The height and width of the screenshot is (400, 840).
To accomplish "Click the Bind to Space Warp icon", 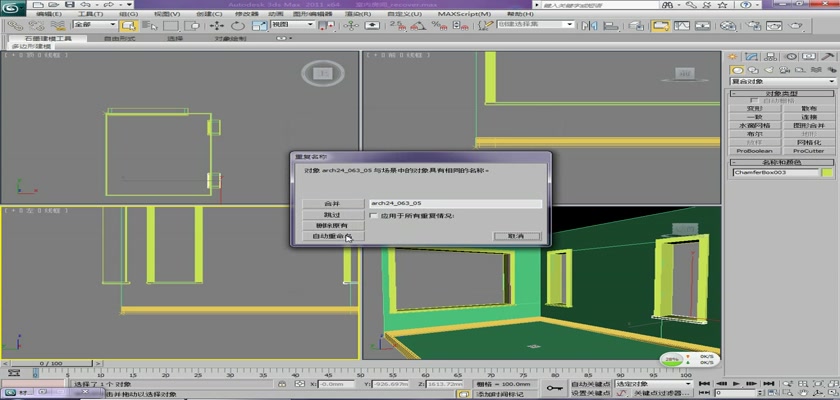I will coord(56,26).
